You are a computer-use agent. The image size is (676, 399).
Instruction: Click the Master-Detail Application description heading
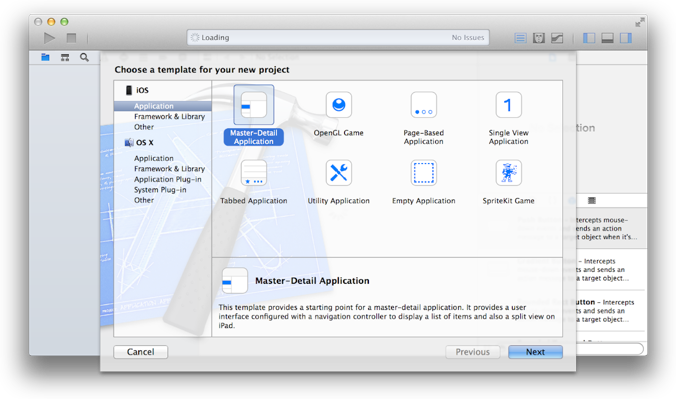point(312,281)
